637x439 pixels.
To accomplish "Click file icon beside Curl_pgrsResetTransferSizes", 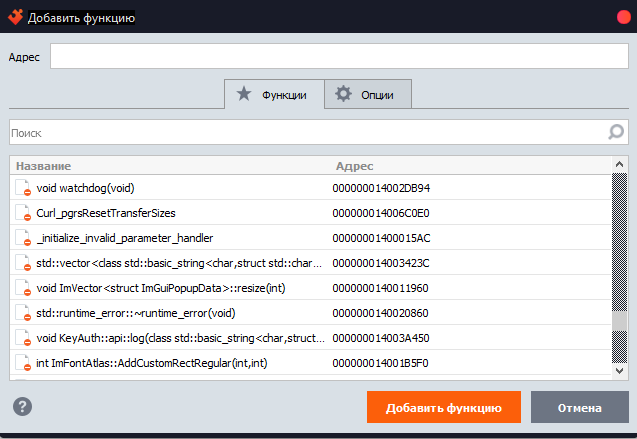I will (24, 213).
